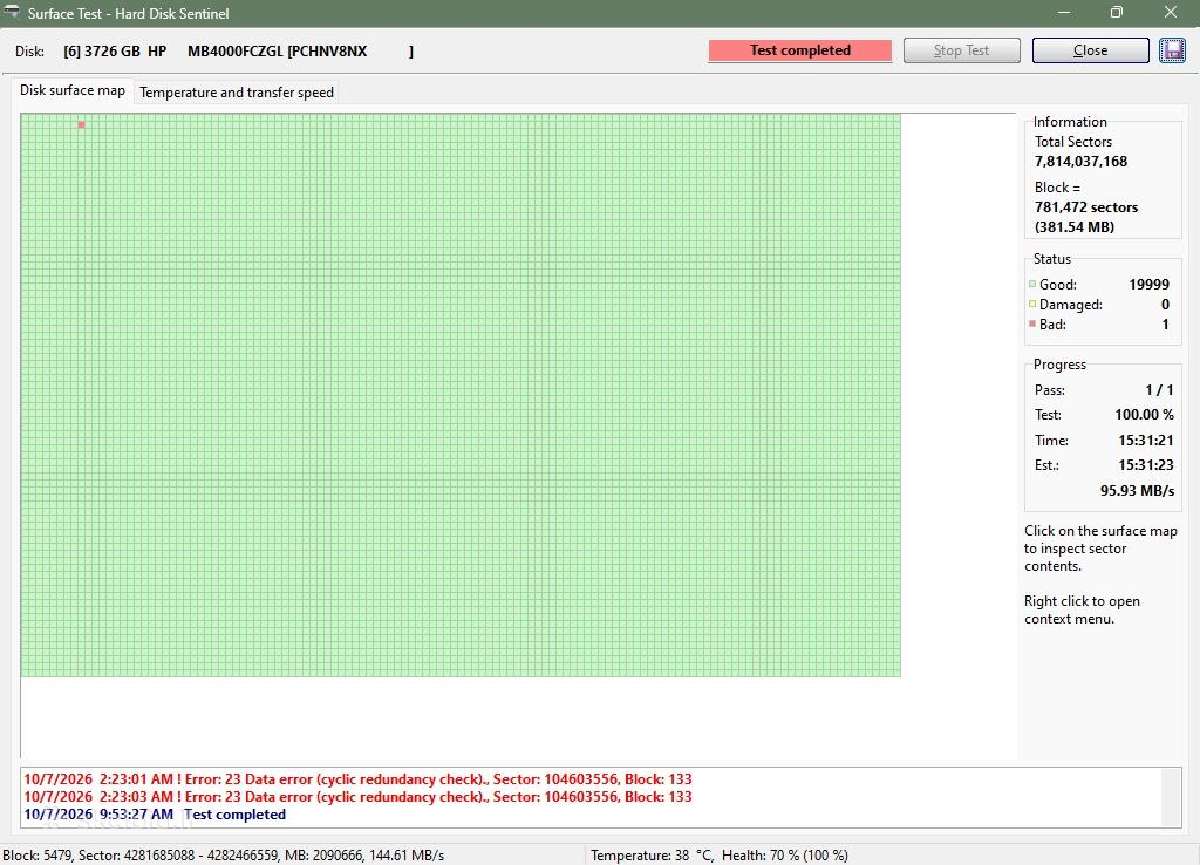Click the Close button
Viewport: 1200px width, 865px height.
1090,51
